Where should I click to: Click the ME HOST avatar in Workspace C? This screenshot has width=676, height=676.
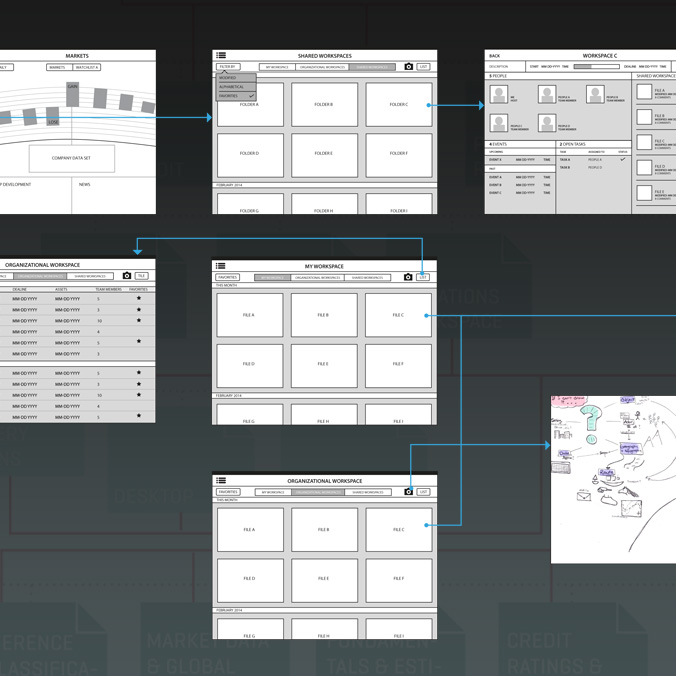point(499,94)
